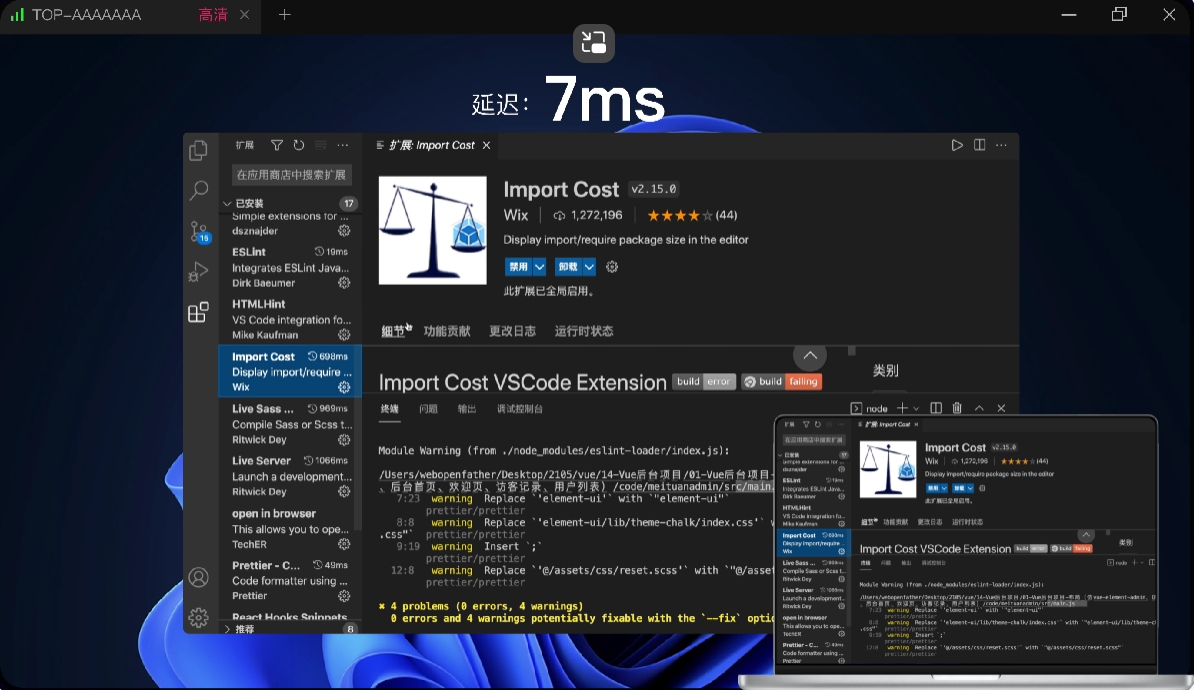This screenshot has width=1194, height=690.
Task: Click the Wix publisher link
Action: coord(516,215)
